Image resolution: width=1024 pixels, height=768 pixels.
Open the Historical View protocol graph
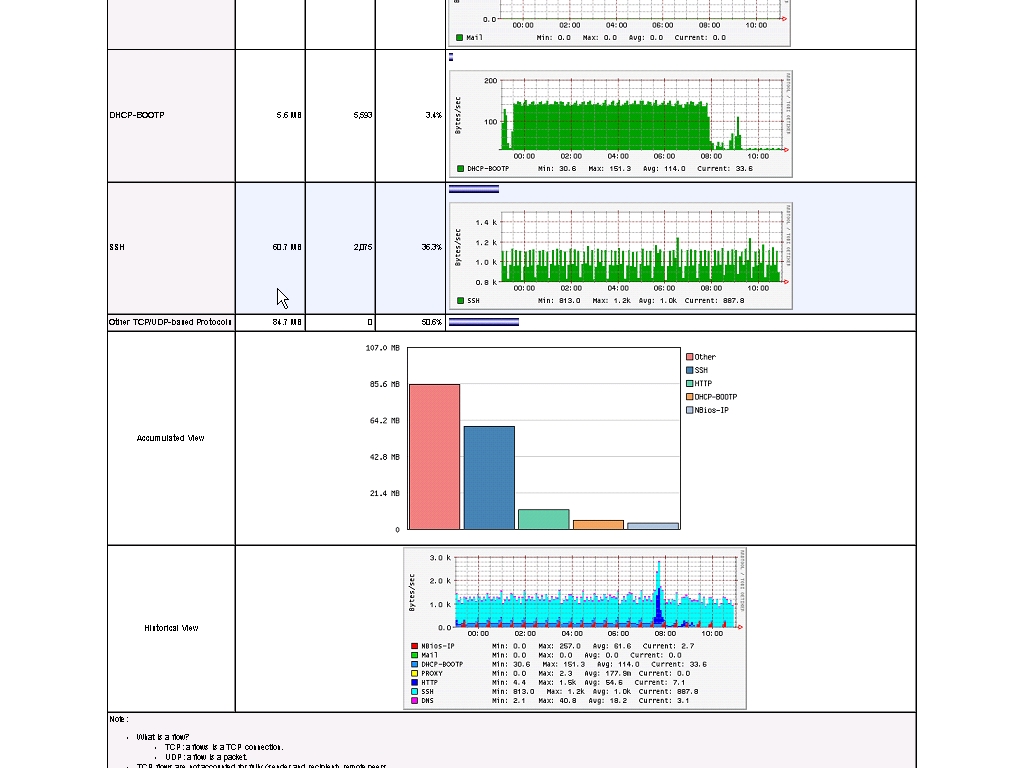click(x=575, y=627)
